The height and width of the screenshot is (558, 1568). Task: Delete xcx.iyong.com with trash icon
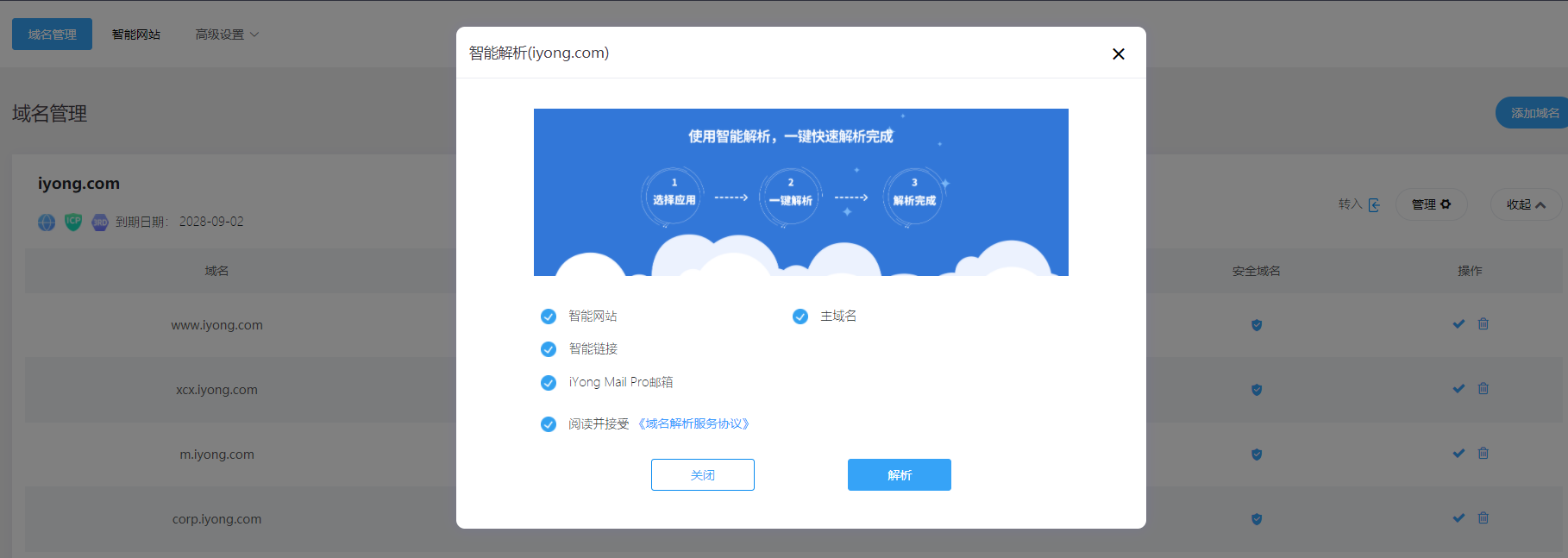pos(1483,389)
